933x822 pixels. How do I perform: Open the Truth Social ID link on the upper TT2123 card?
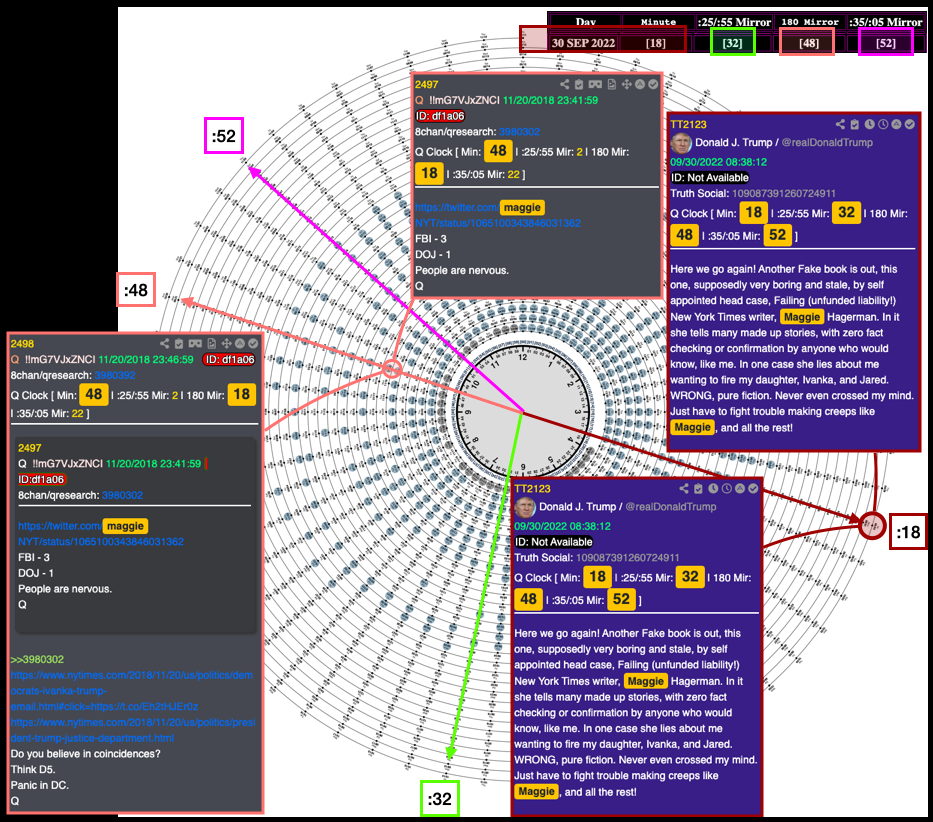coord(784,193)
